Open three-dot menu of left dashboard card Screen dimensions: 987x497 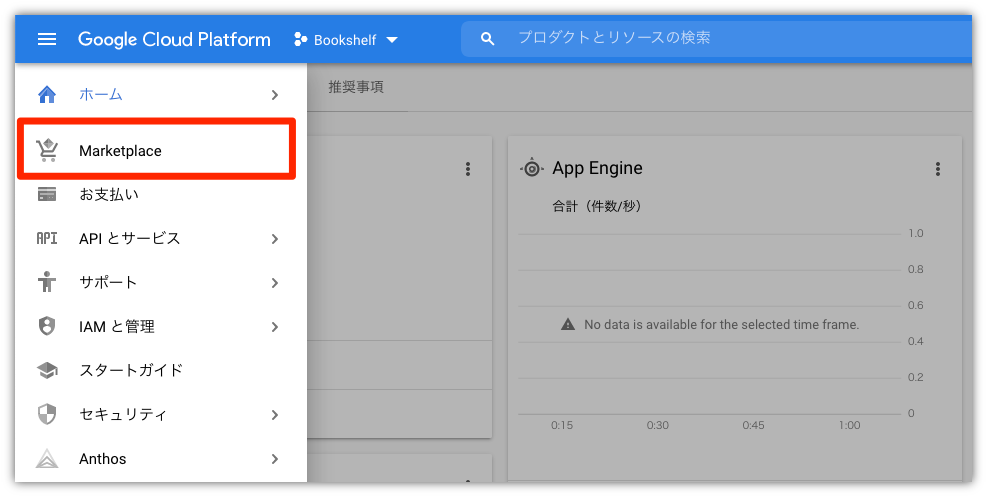pos(468,169)
